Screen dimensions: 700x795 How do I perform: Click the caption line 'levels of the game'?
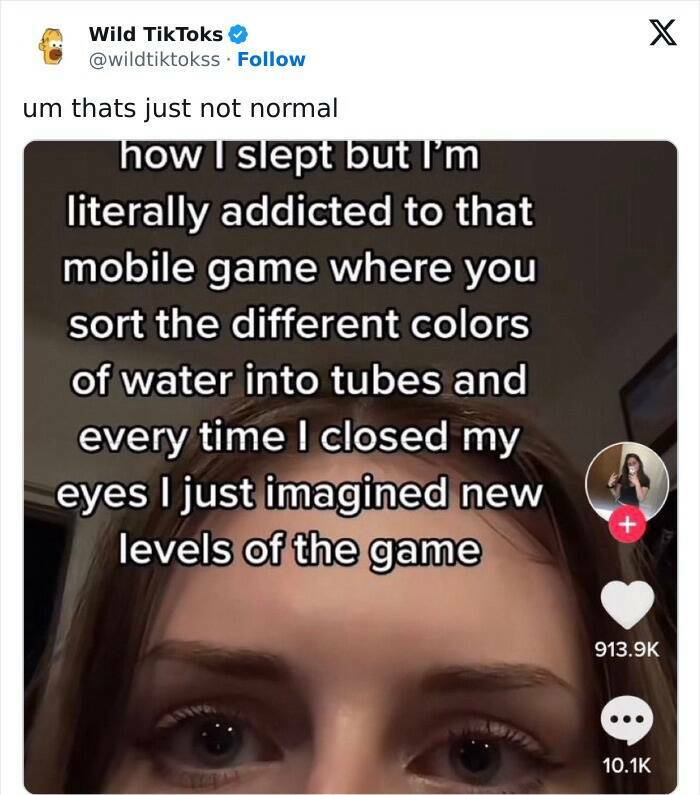click(300, 550)
